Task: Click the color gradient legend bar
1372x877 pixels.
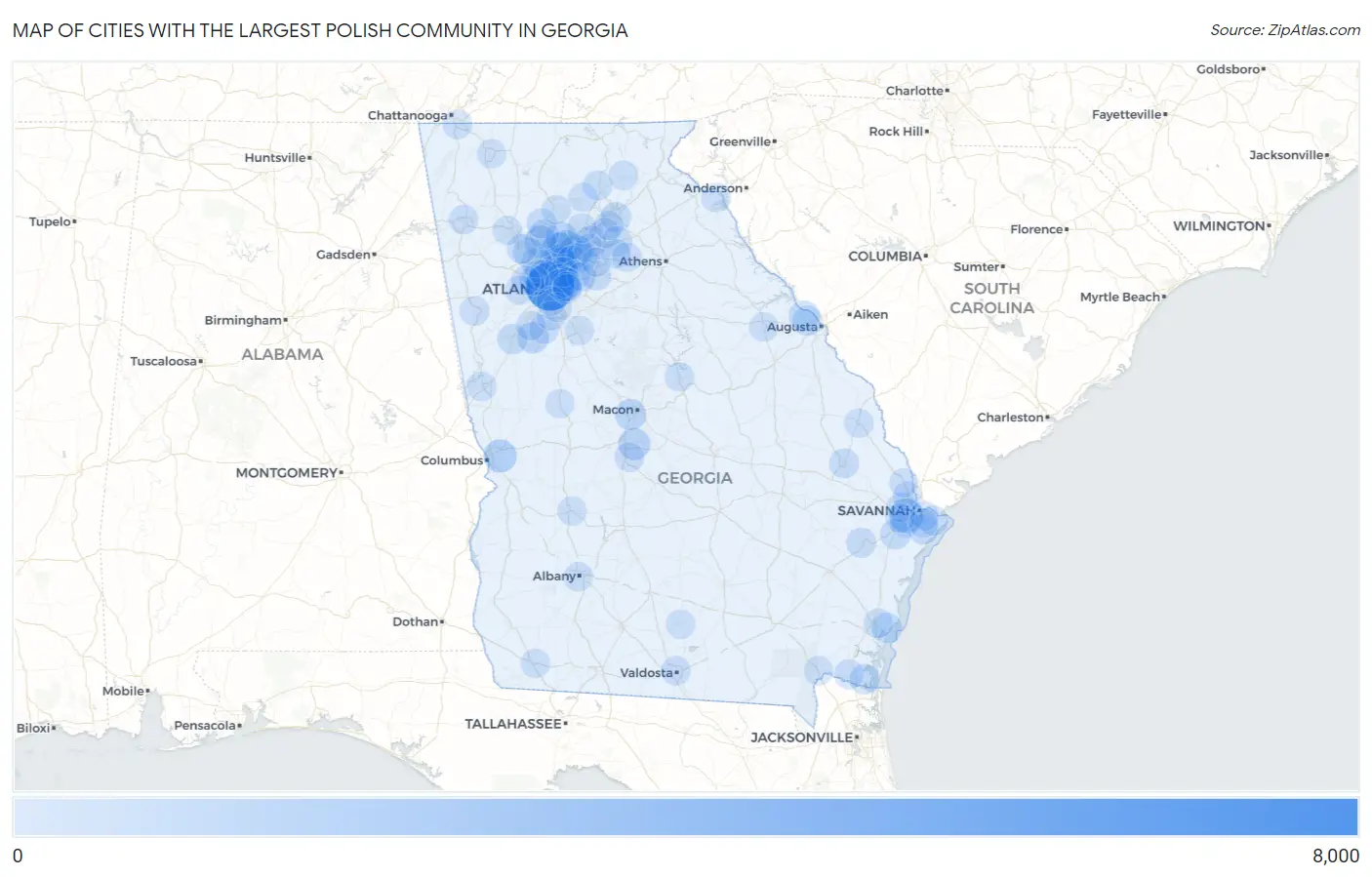Action: pyautogui.click(x=685, y=817)
